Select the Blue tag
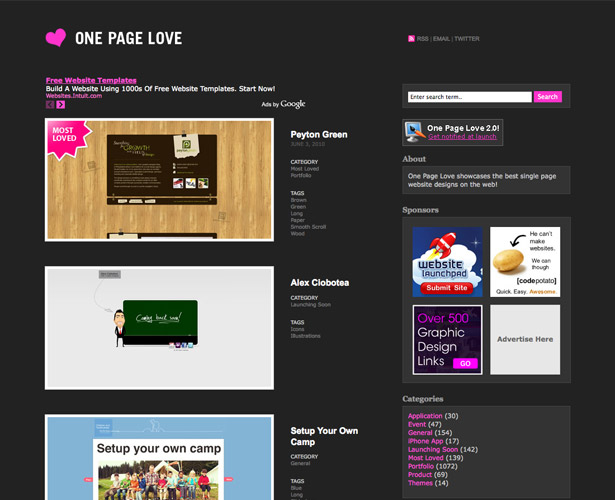This screenshot has height=500, width=615. (x=296, y=488)
